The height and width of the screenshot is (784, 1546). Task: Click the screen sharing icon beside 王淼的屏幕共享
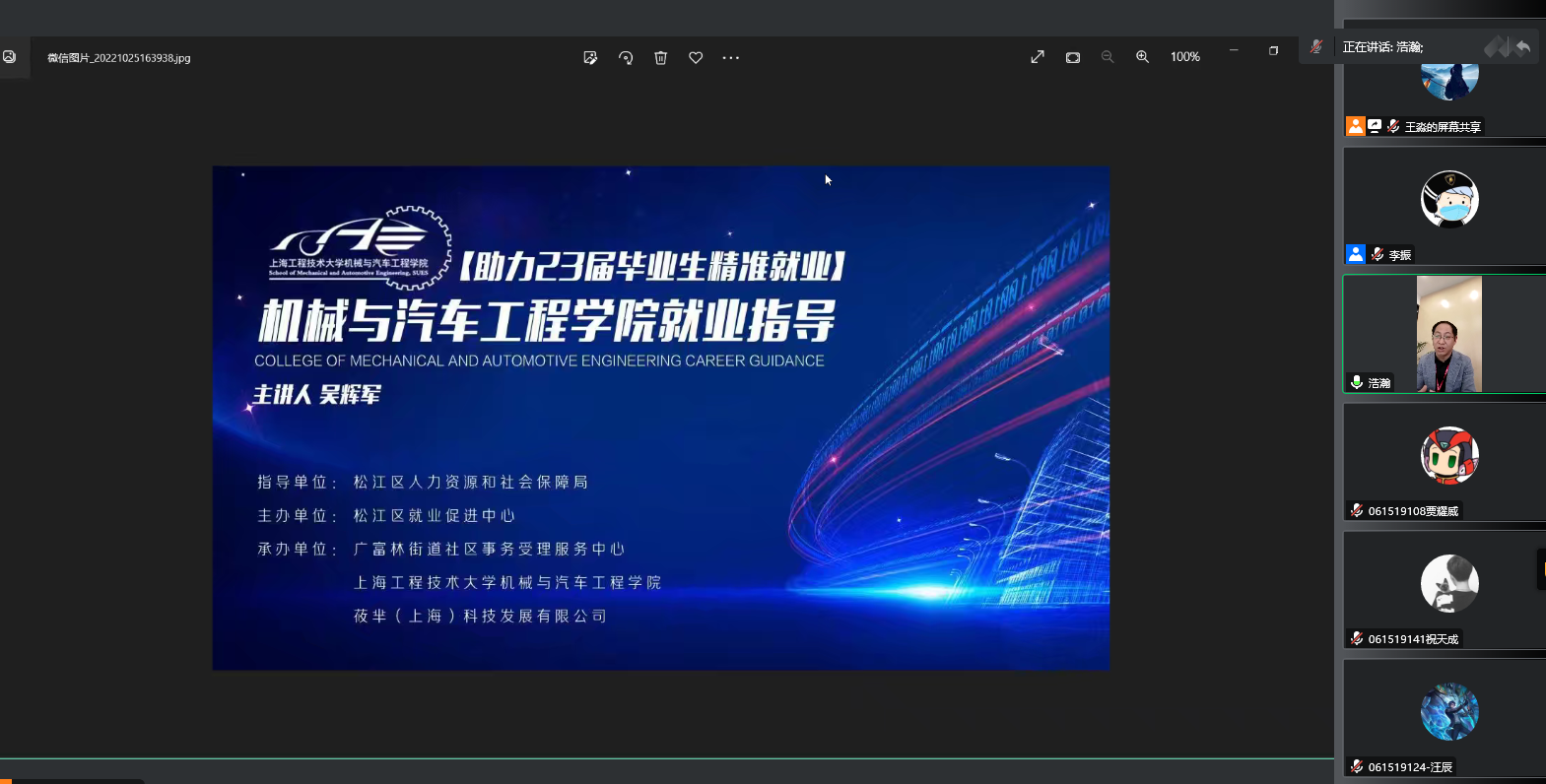(x=1375, y=126)
